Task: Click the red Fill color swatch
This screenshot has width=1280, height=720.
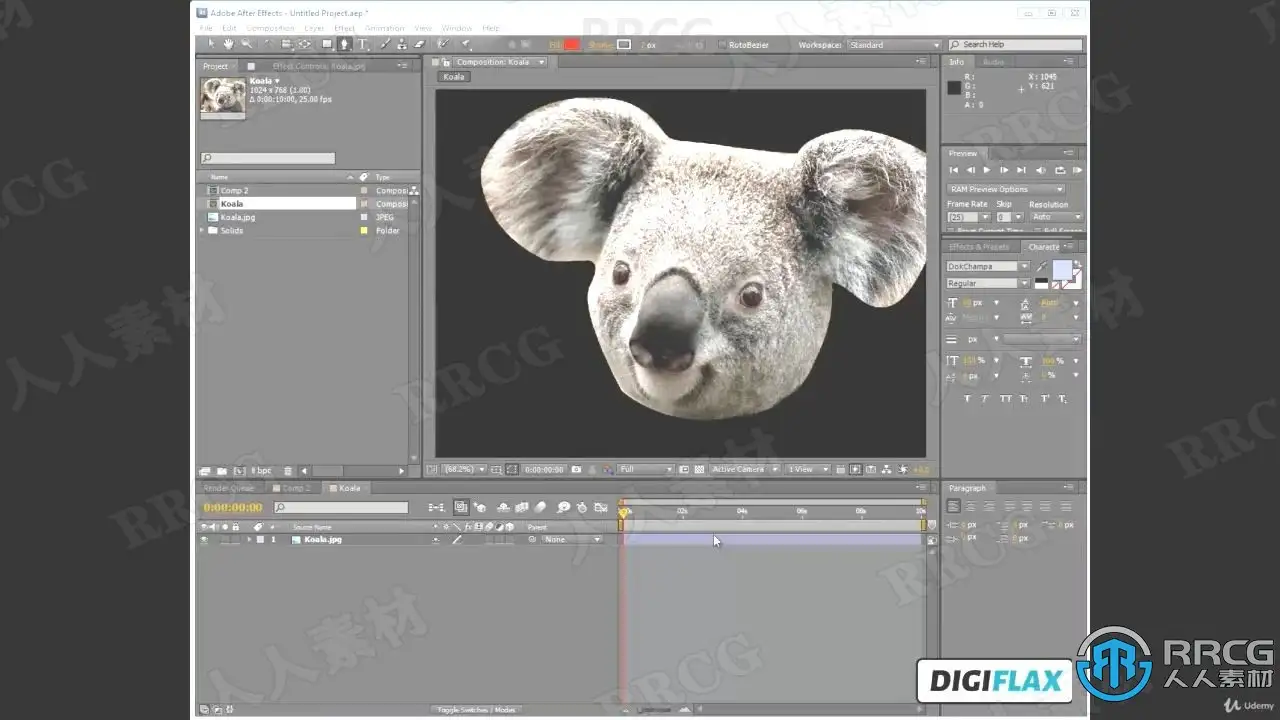Action: (x=572, y=44)
